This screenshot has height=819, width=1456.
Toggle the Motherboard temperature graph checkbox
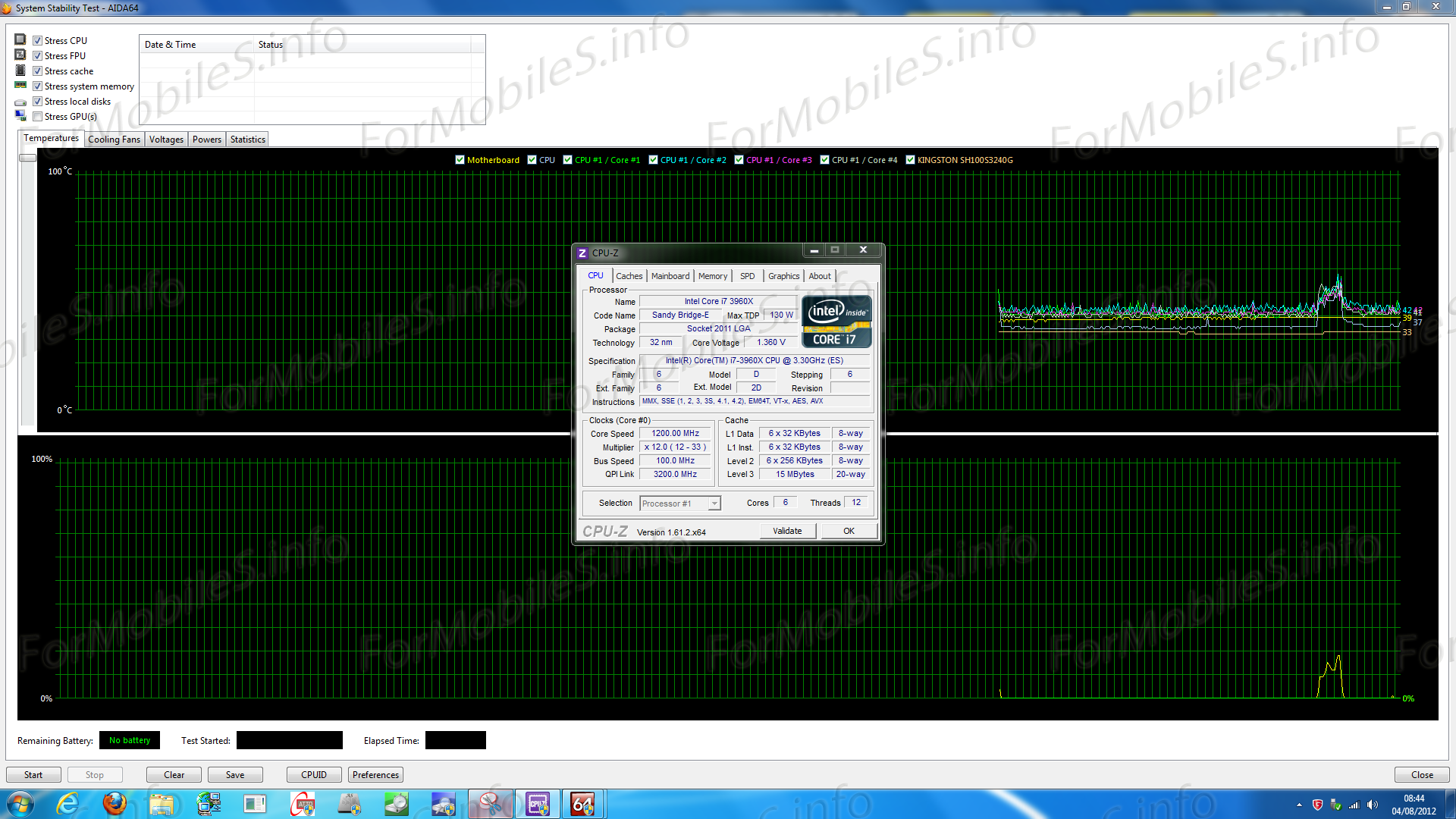(x=460, y=160)
